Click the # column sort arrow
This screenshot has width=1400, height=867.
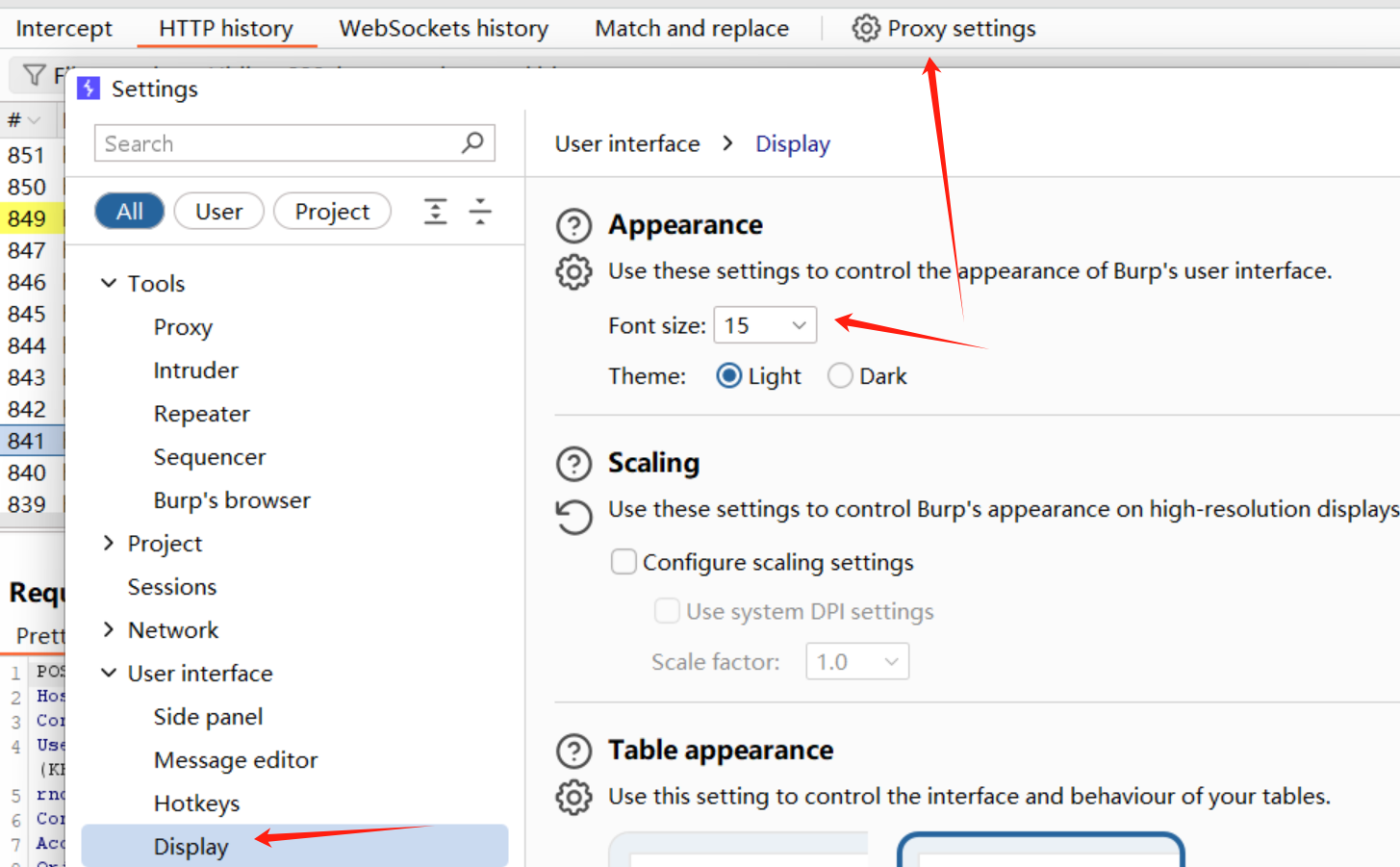point(35,120)
